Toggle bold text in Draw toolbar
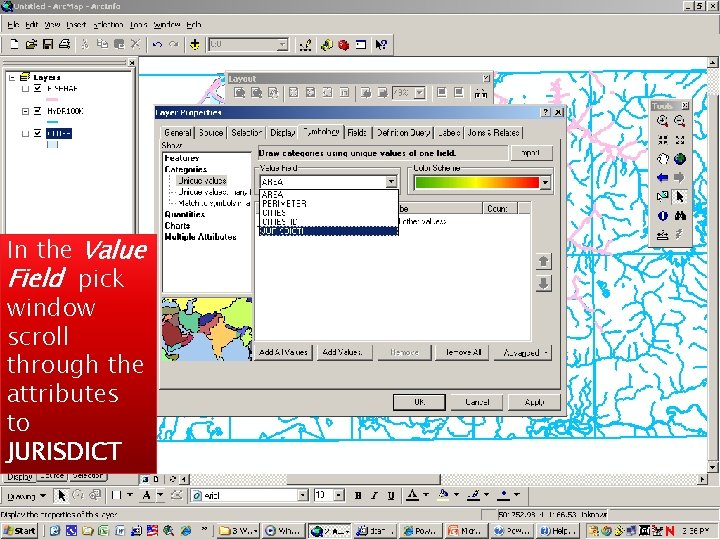Image resolution: width=720 pixels, height=540 pixels. pos(358,495)
